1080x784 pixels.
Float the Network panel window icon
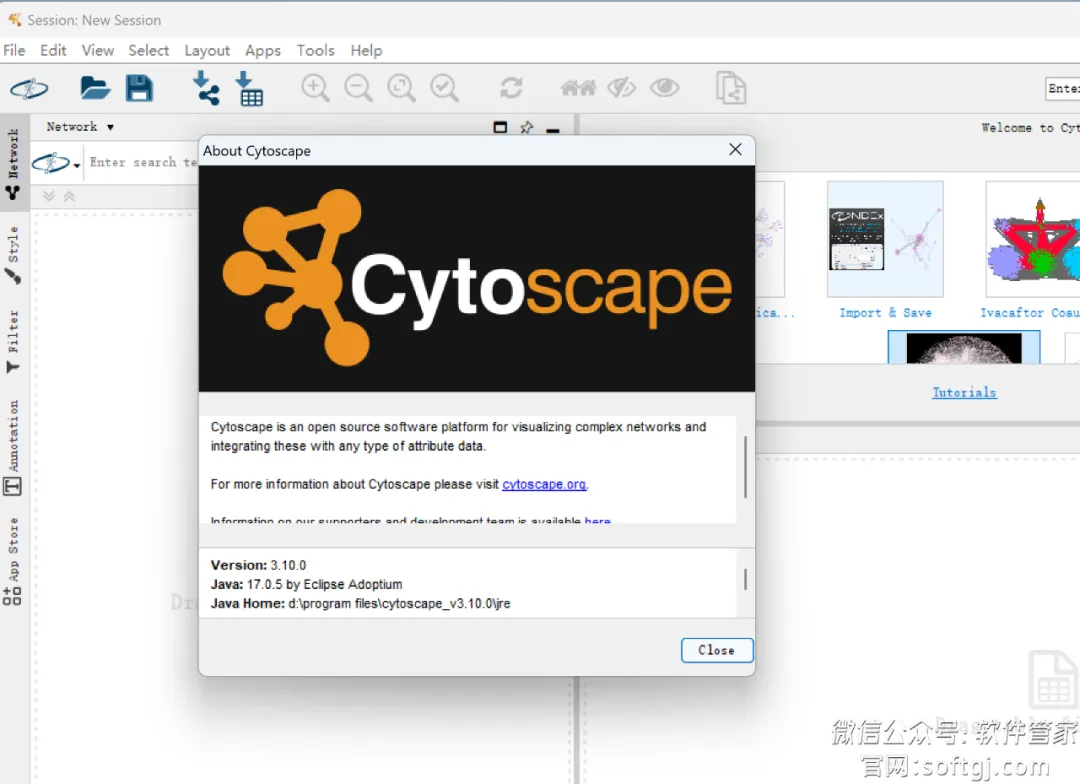pyautogui.click(x=501, y=127)
